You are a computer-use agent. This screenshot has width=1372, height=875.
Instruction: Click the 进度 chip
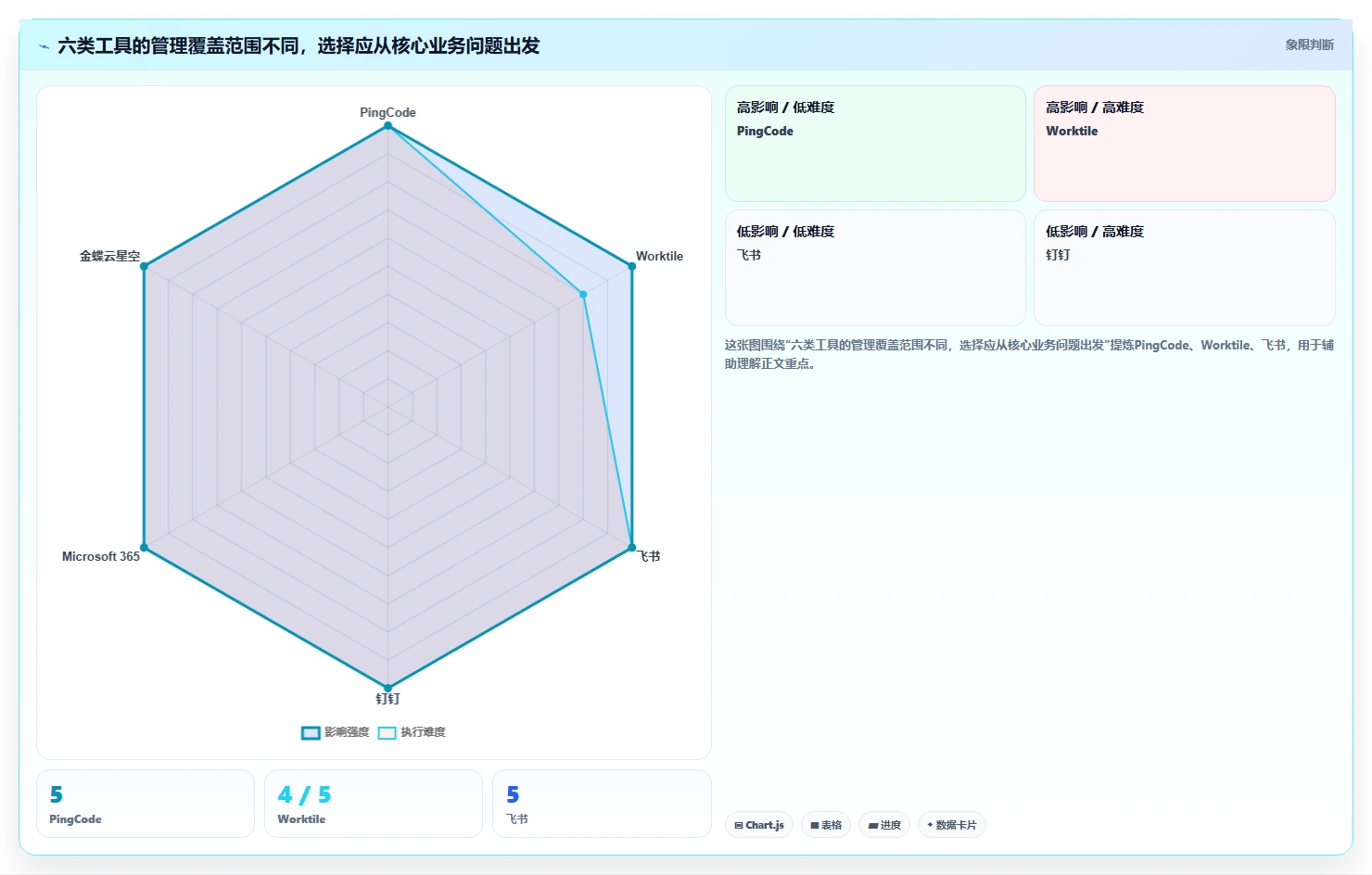[x=884, y=825]
